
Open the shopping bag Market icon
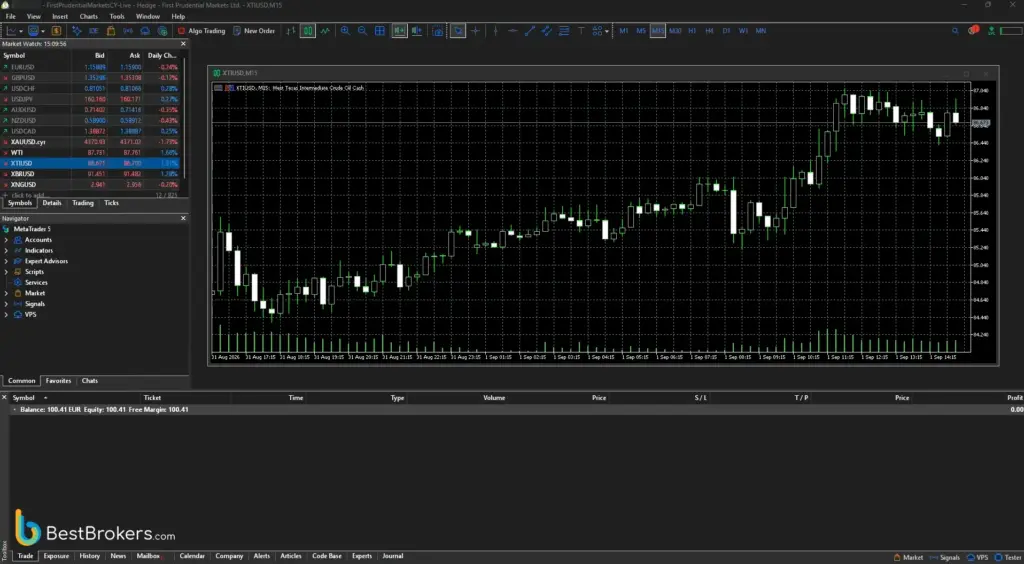coord(111,31)
